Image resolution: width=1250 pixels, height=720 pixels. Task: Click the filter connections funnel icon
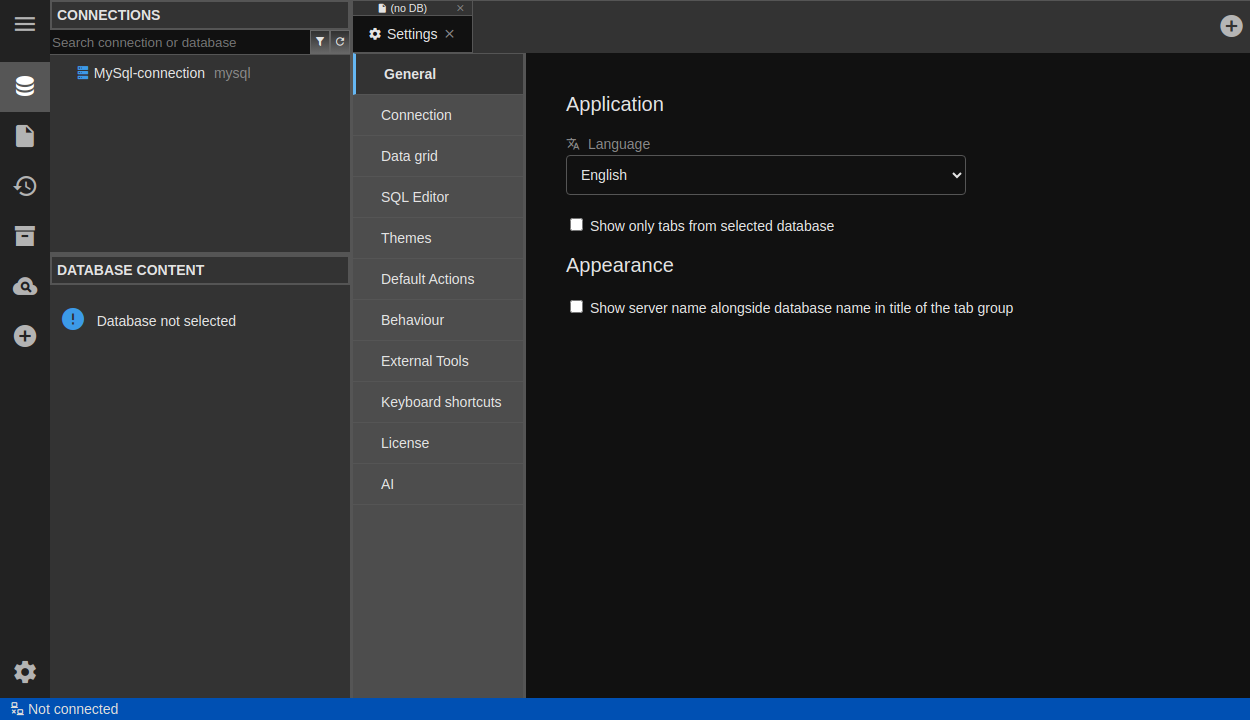tap(320, 42)
